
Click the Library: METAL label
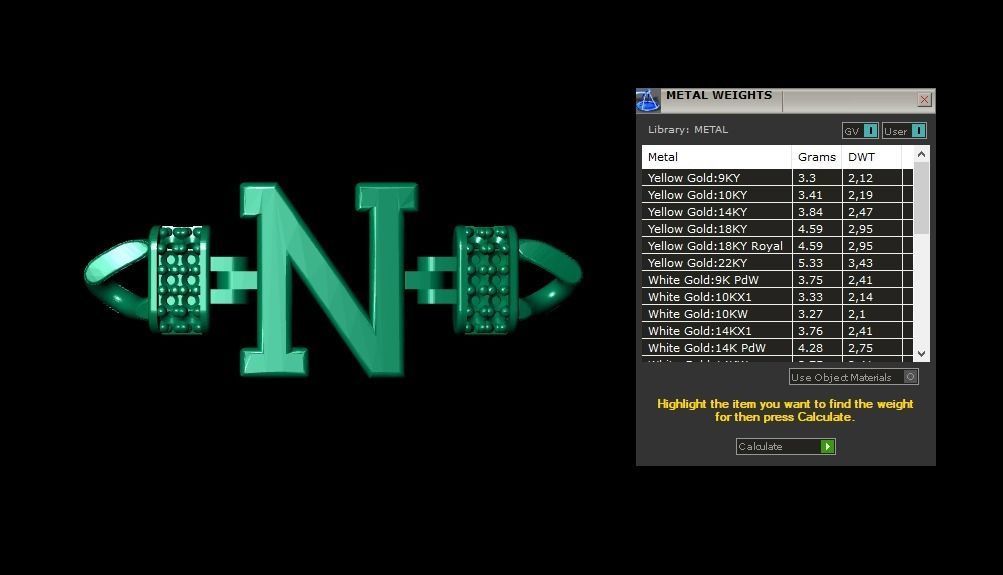click(688, 129)
